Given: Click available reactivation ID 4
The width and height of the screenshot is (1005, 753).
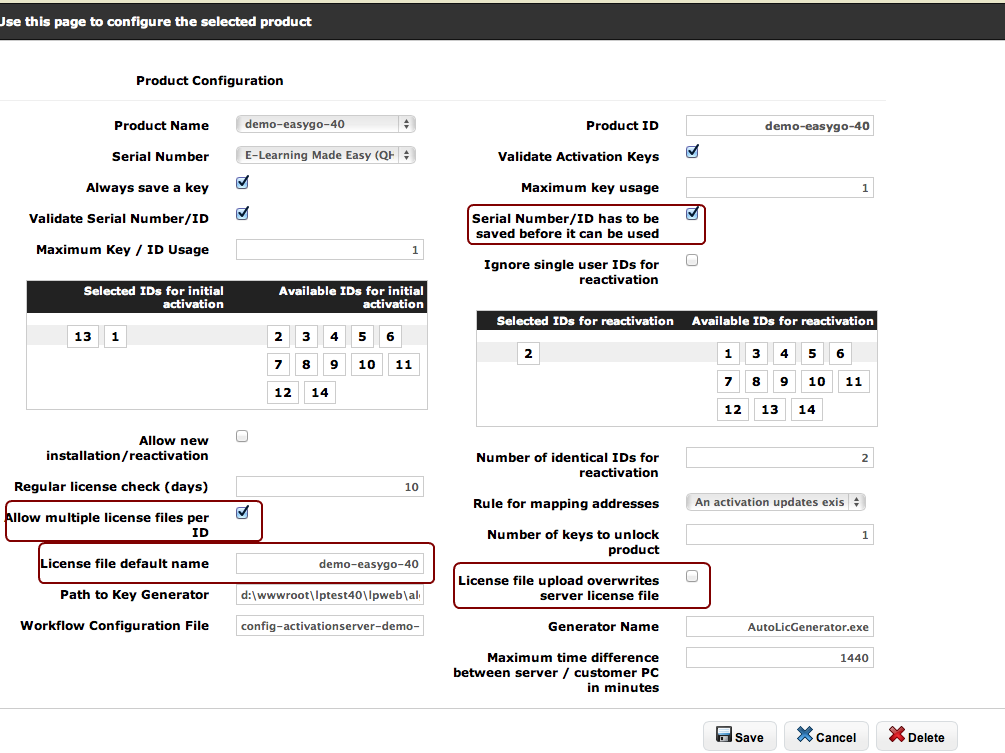Looking at the screenshot, I should 784,353.
